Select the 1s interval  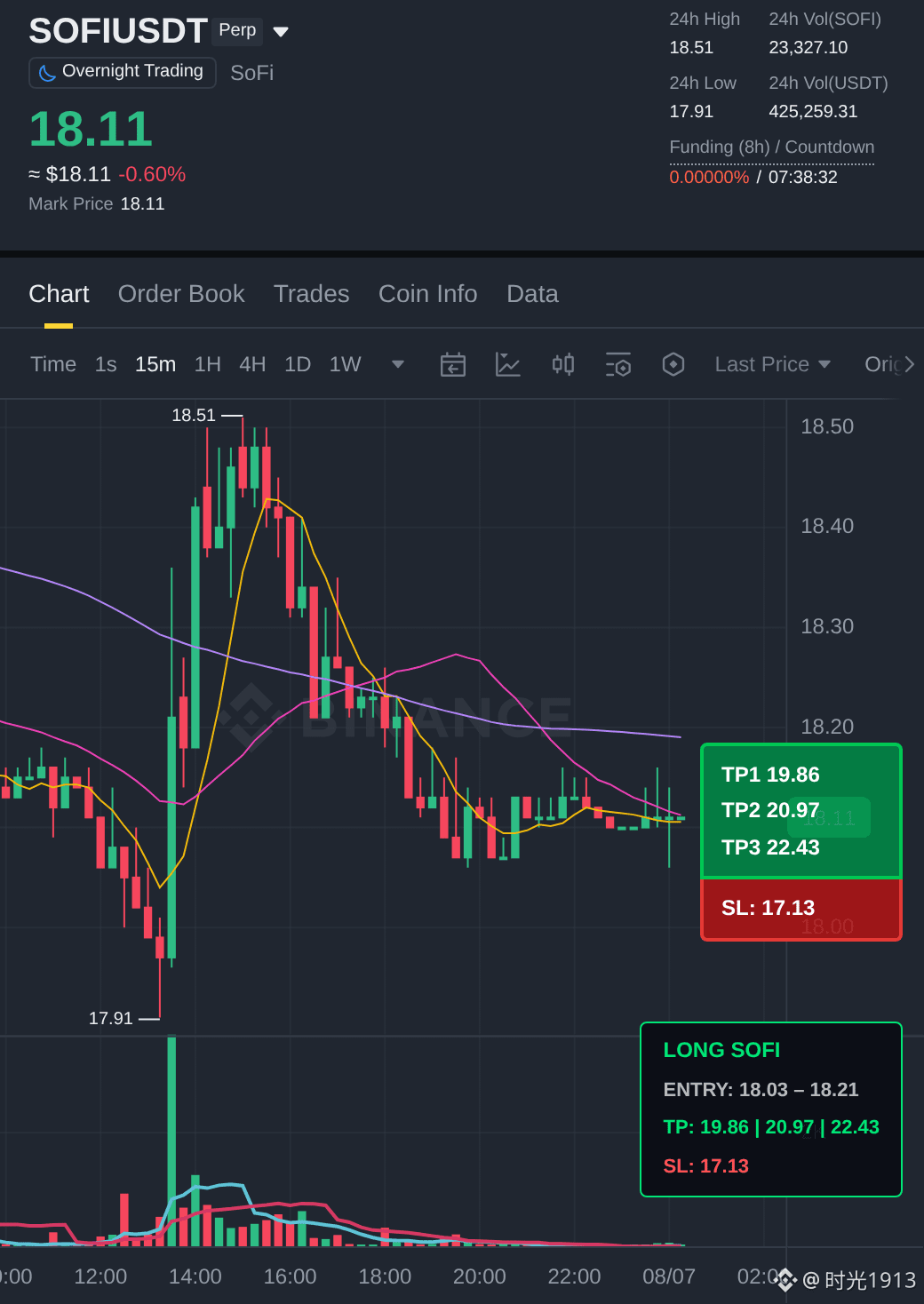tap(106, 364)
